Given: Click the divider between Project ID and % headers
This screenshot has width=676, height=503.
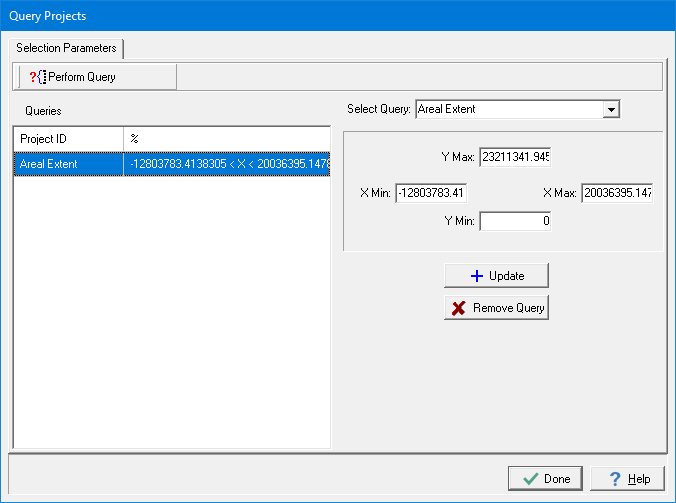Looking at the screenshot, I should [x=123, y=138].
